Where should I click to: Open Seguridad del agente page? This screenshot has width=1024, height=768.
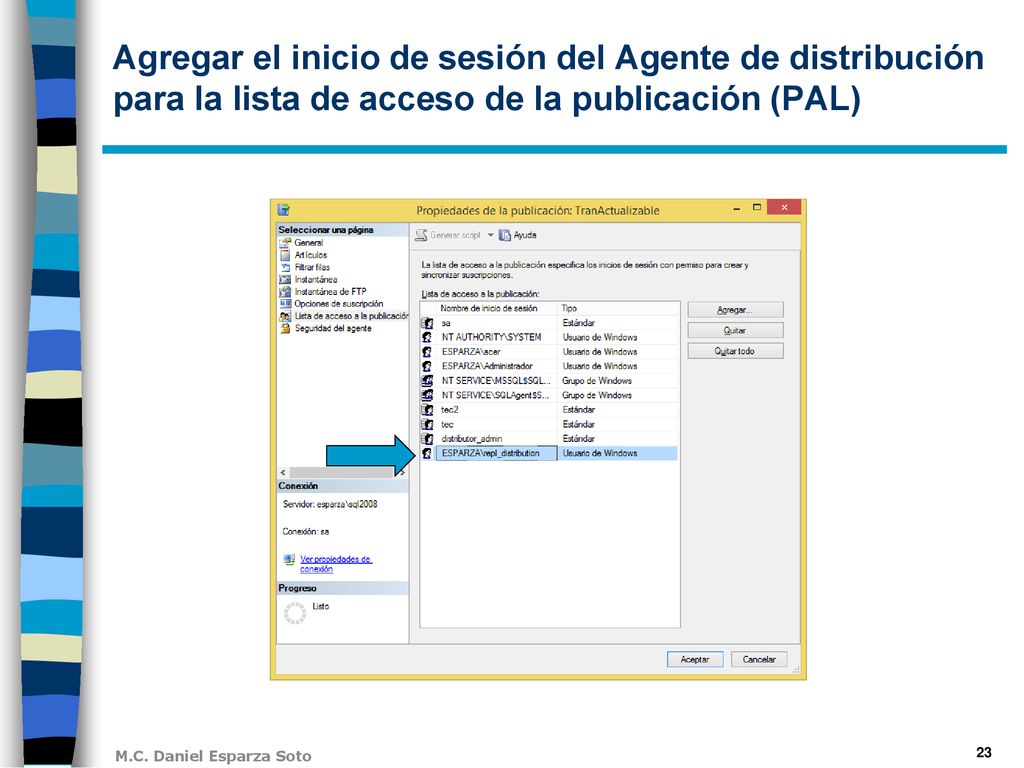tap(333, 328)
